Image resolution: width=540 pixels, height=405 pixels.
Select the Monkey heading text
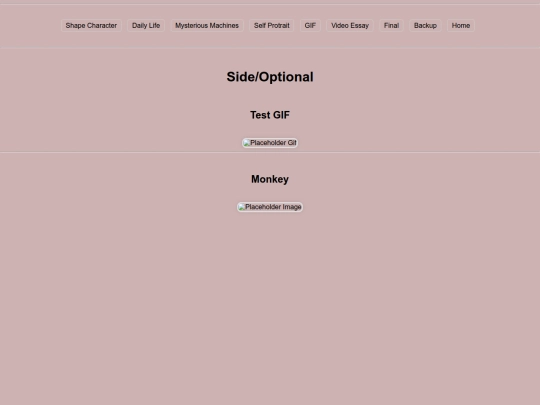[270, 179]
